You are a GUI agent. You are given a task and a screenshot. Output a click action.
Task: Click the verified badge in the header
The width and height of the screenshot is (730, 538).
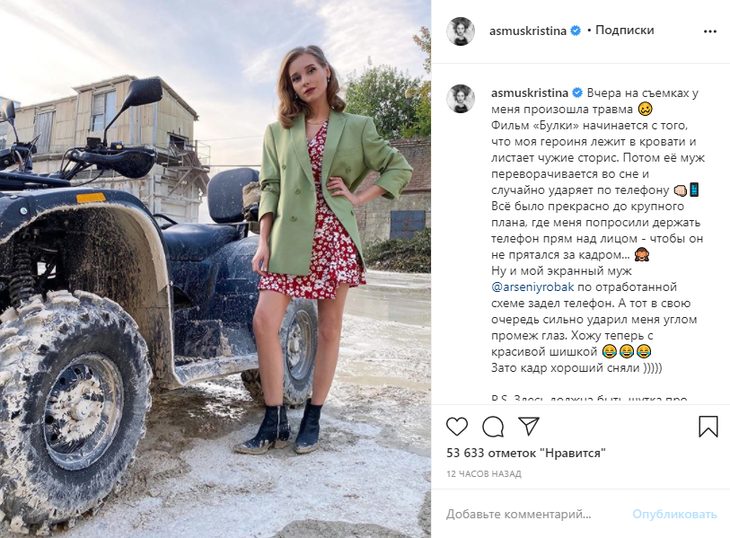575,31
